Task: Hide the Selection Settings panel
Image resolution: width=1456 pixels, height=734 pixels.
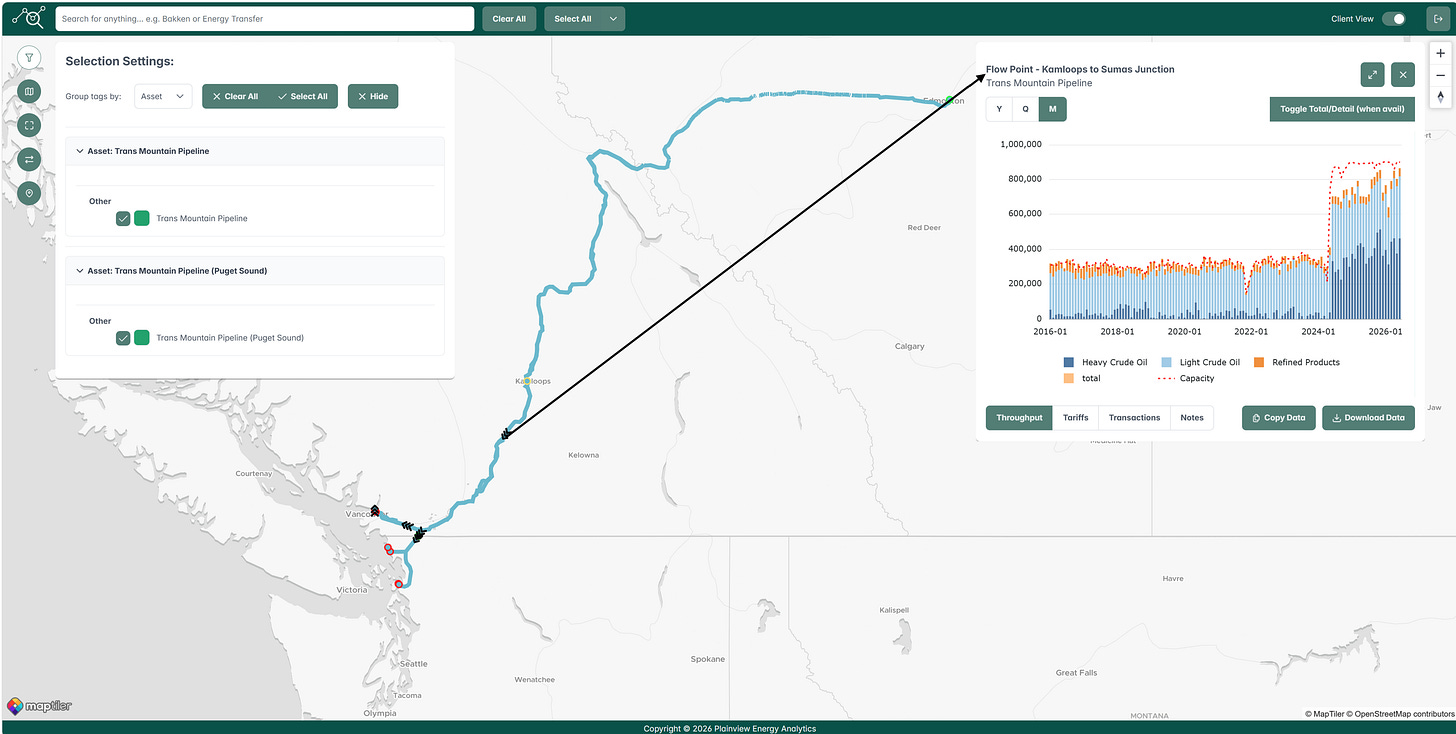Action: pyautogui.click(x=373, y=96)
